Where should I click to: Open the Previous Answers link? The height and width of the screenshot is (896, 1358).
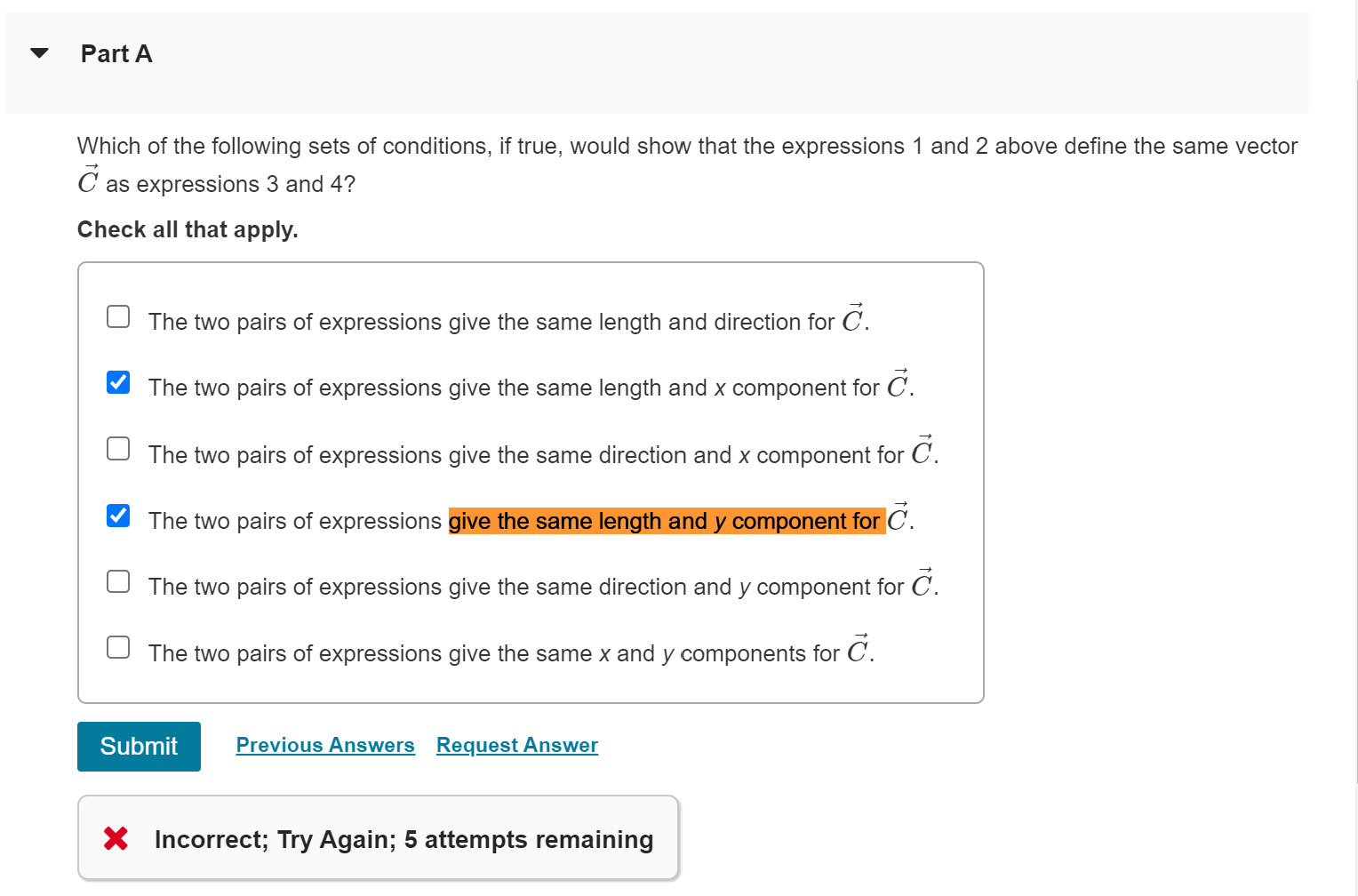(x=324, y=745)
